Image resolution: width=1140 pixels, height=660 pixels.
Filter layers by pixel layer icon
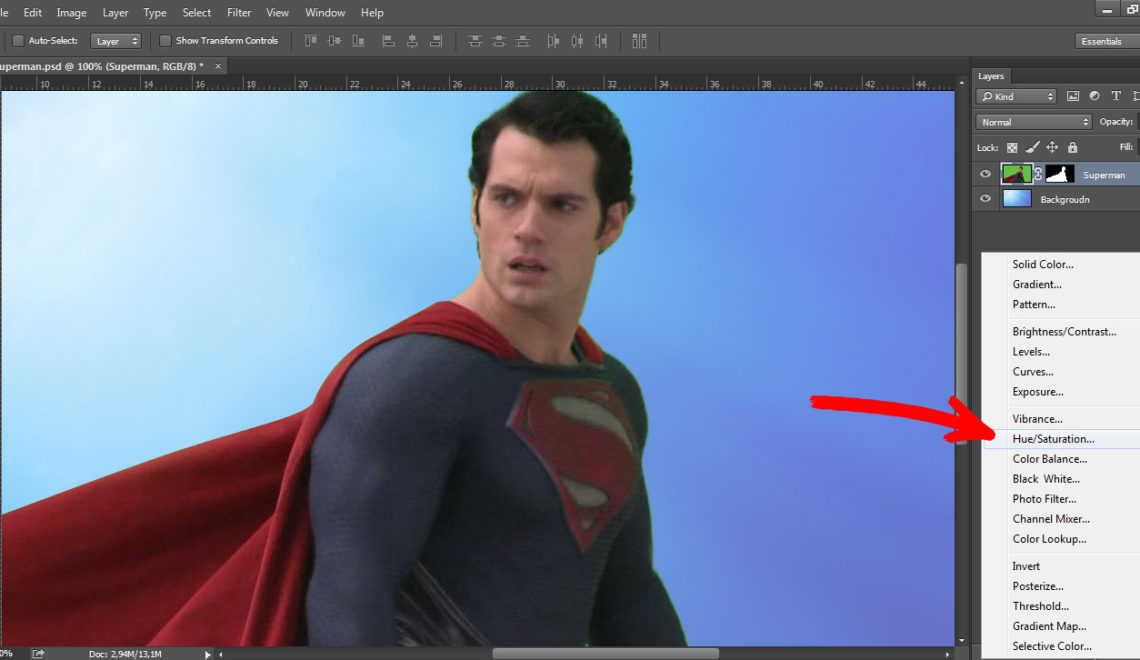1072,96
